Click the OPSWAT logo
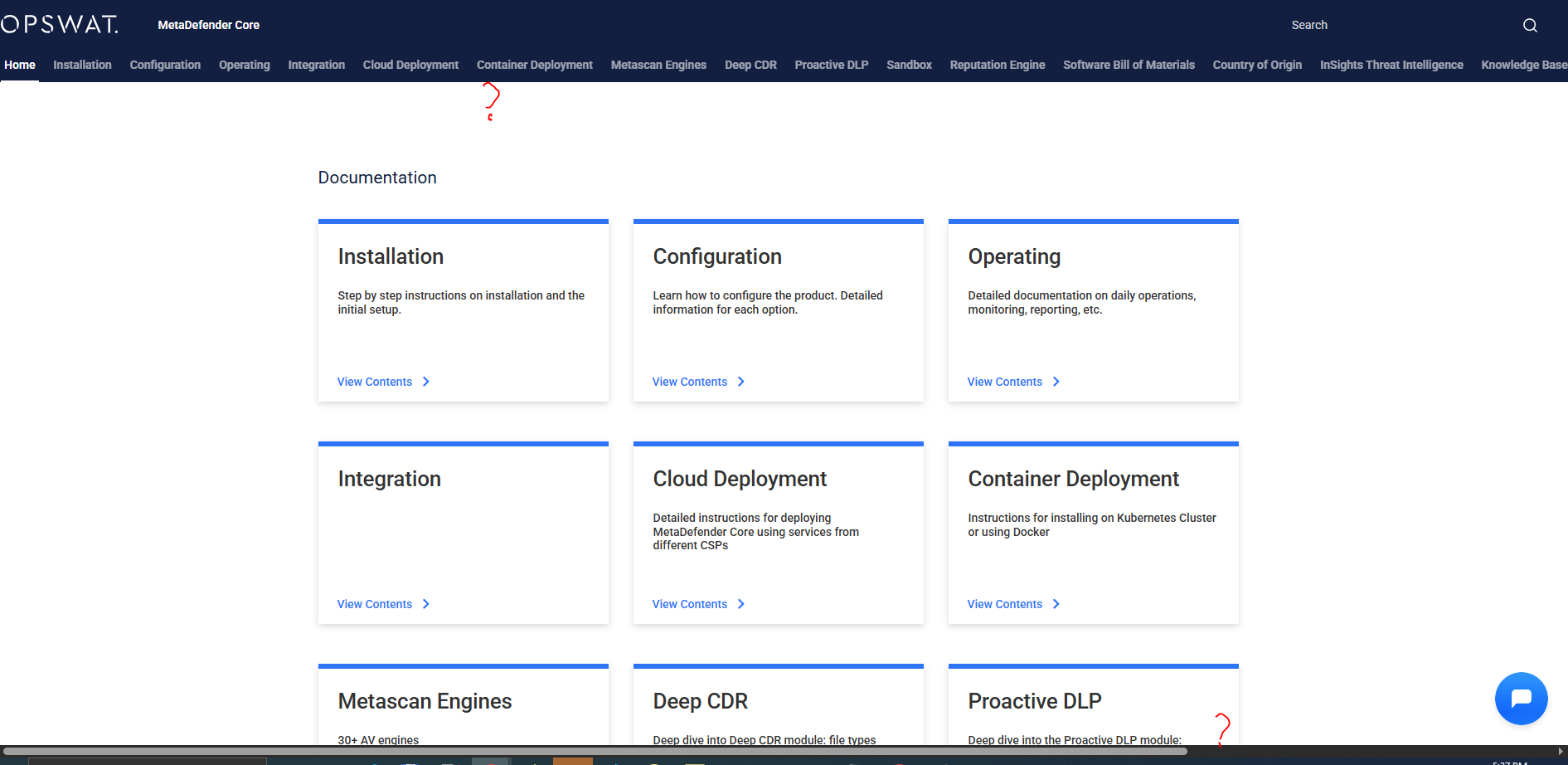The image size is (1568, 765). tap(60, 24)
